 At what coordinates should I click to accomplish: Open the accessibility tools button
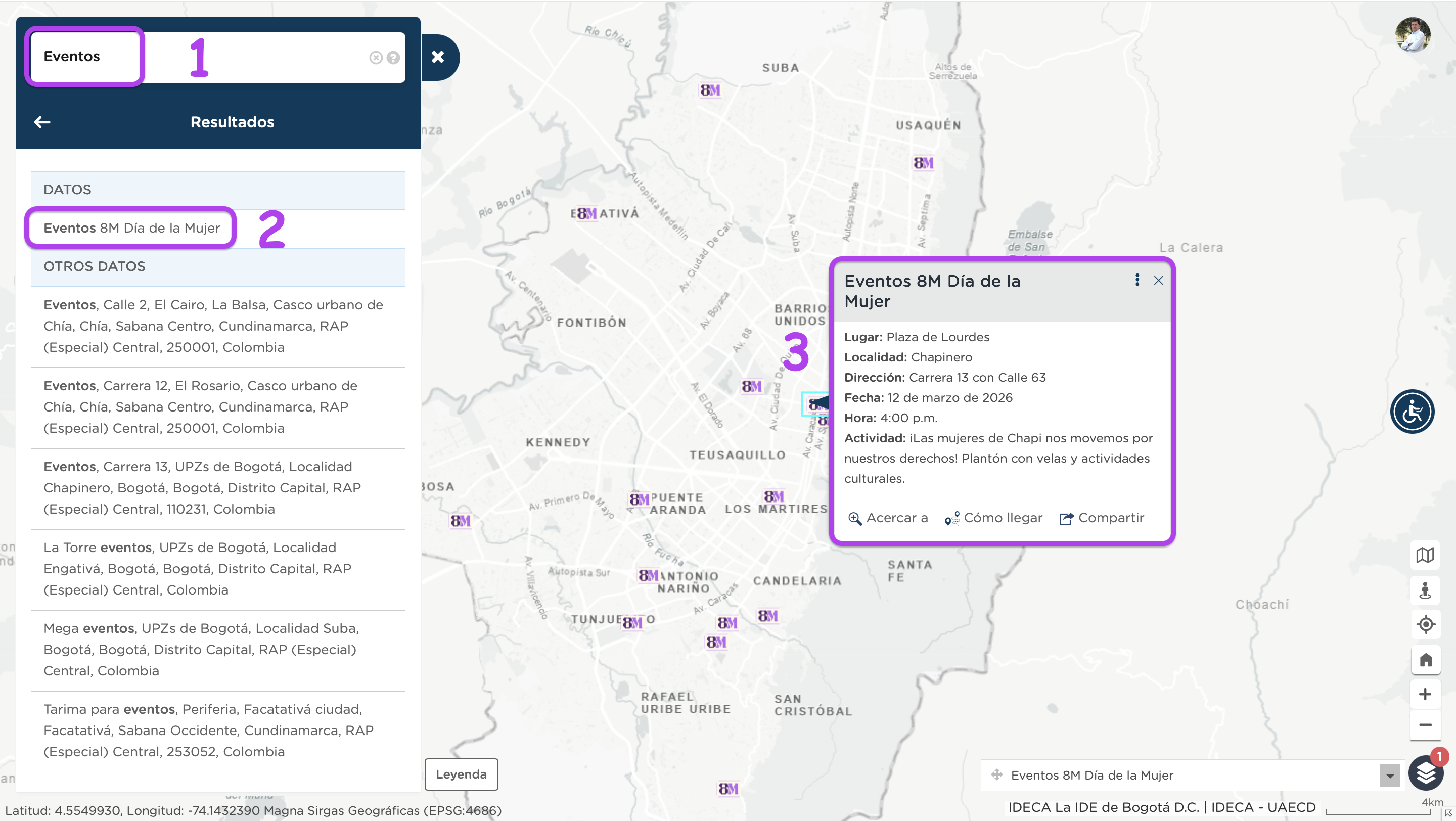tap(1412, 412)
